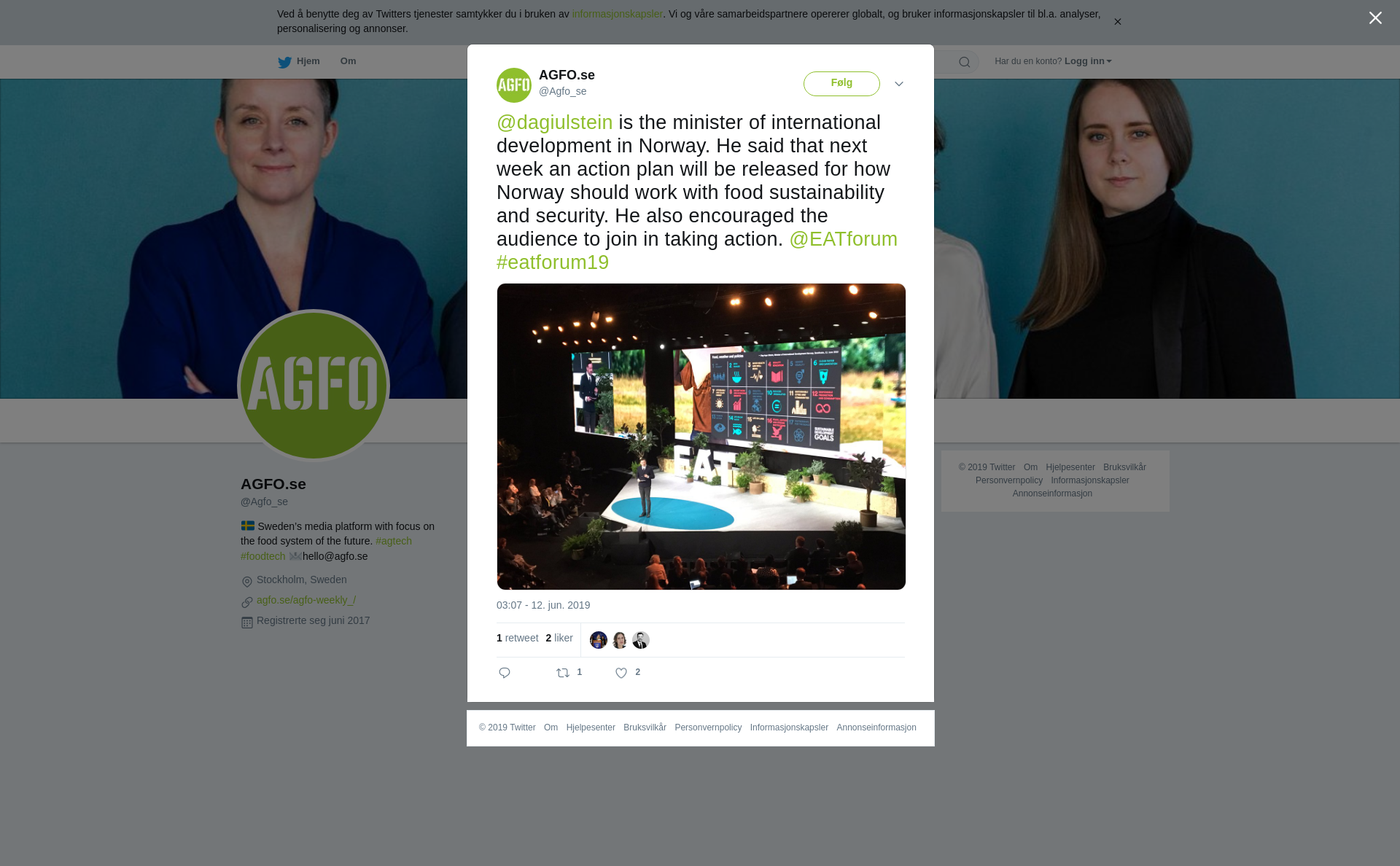
Task: Go to the Hjem tab
Action: pyautogui.click(x=299, y=61)
